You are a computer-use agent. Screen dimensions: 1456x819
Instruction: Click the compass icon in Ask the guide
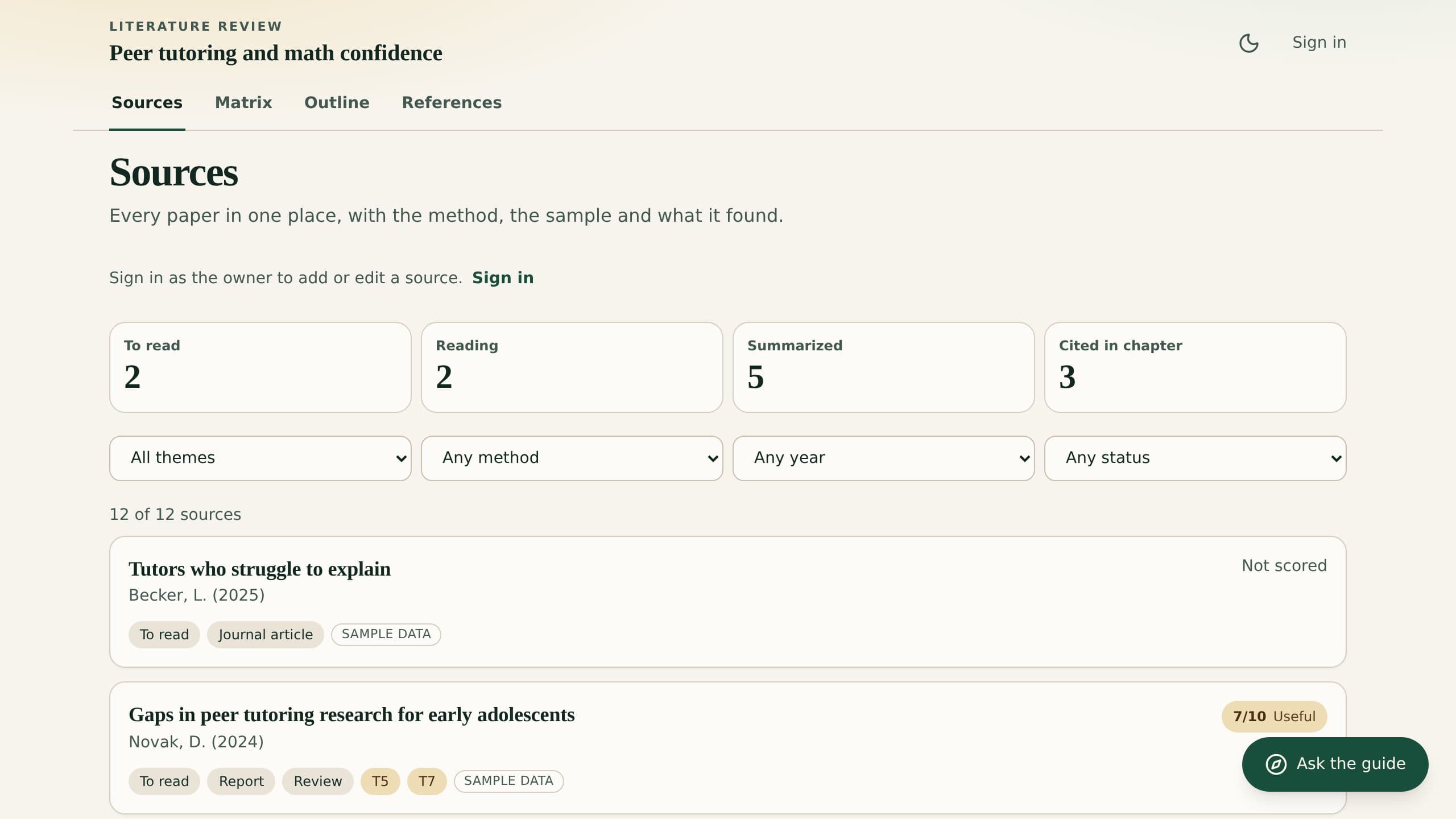click(1276, 764)
